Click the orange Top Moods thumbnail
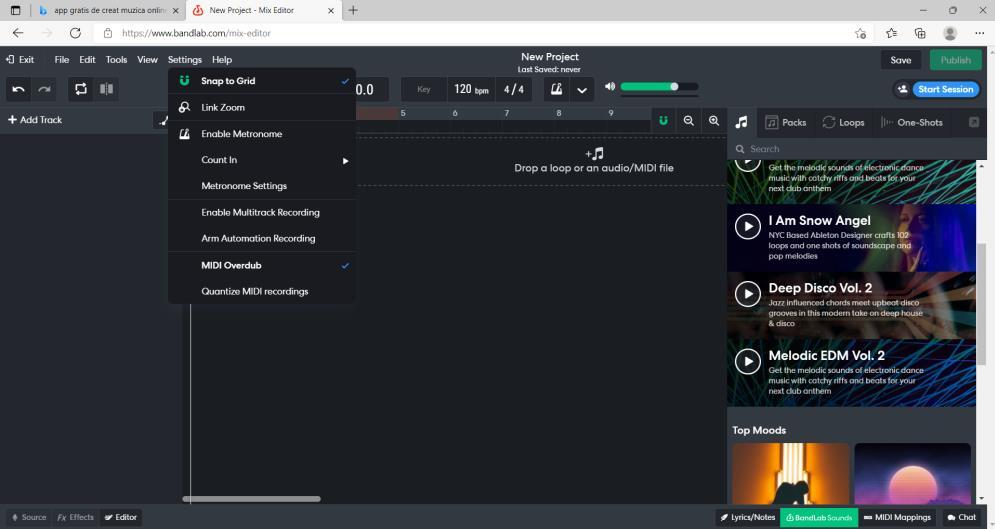Viewport: 995px width, 529px height. click(x=791, y=474)
